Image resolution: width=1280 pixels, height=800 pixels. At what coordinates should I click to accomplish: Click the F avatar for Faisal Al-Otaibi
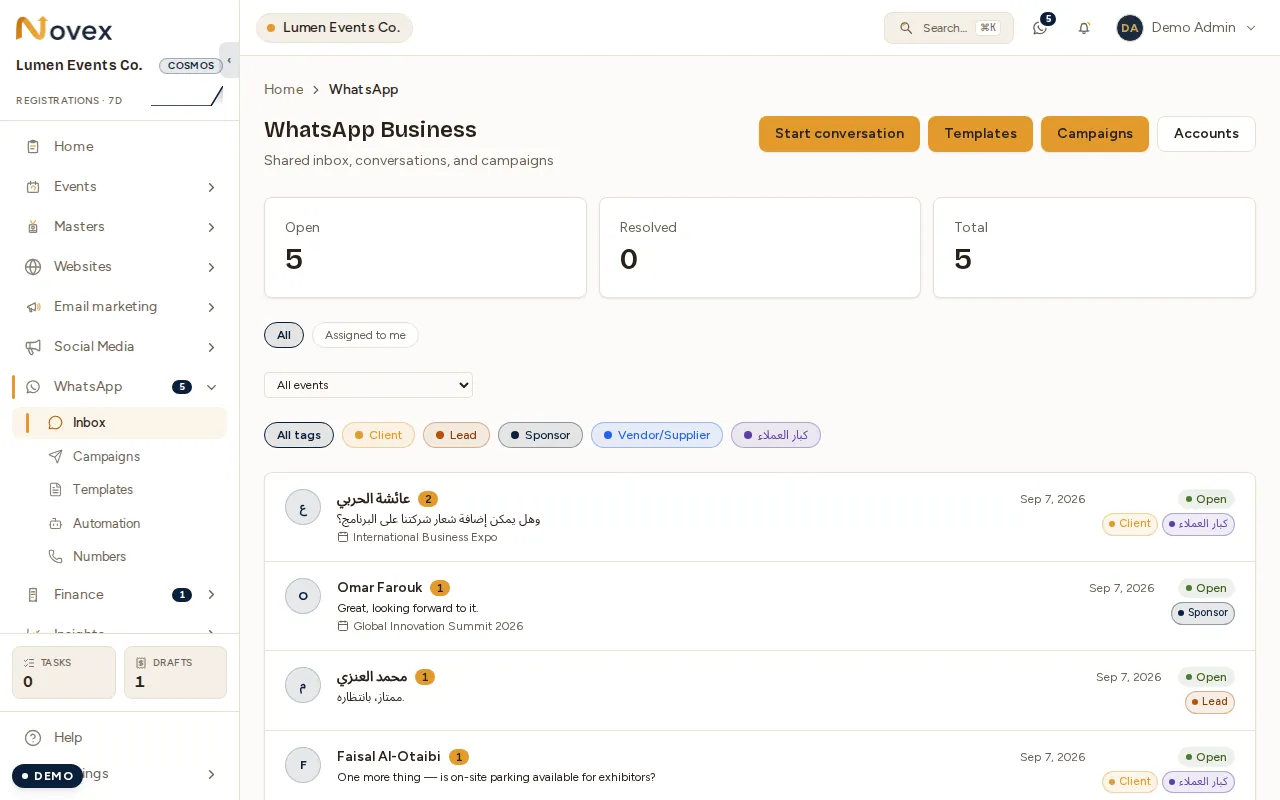pyautogui.click(x=303, y=766)
